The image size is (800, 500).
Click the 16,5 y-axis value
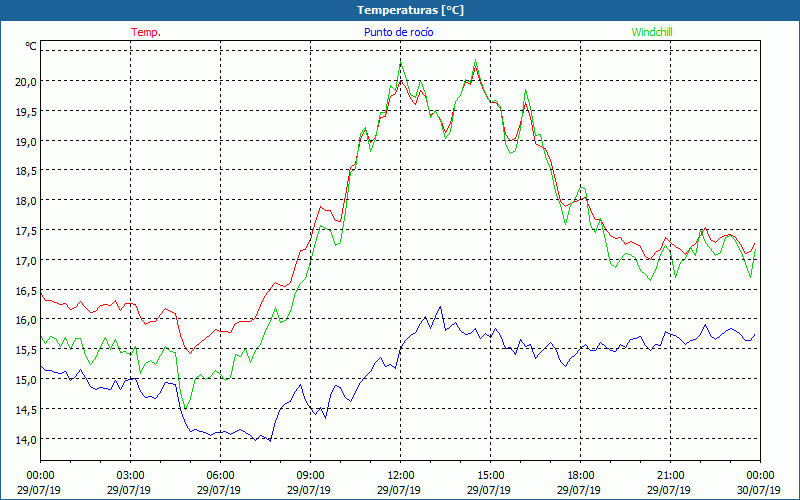point(26,290)
